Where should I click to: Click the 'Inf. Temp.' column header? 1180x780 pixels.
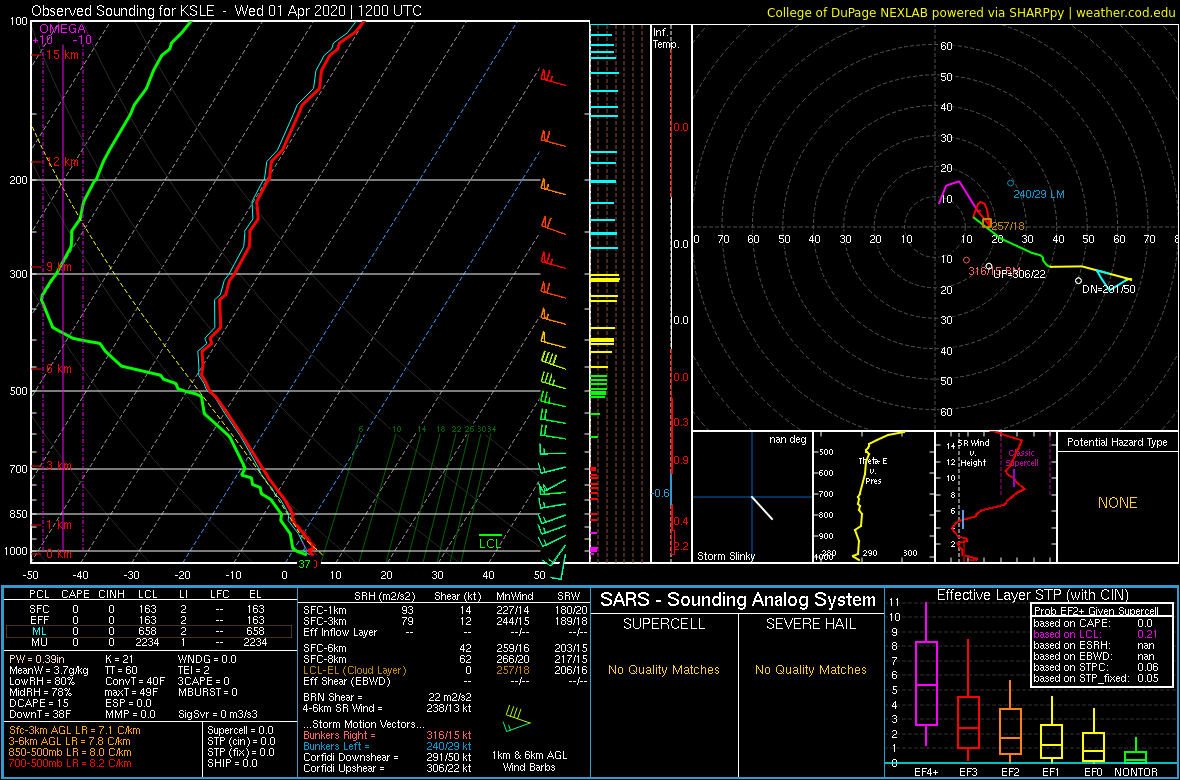tap(666, 38)
